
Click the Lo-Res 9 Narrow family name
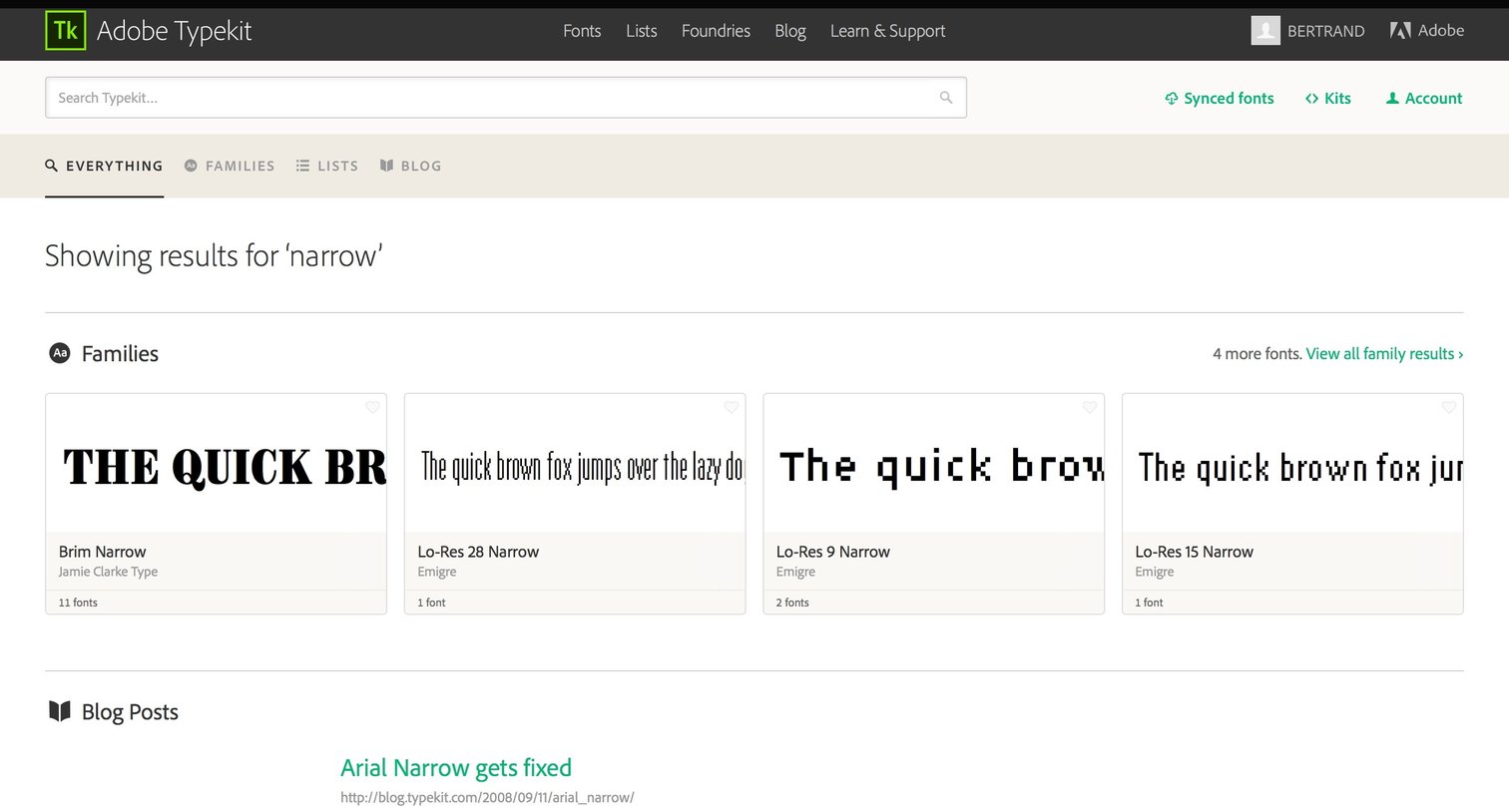coord(833,552)
